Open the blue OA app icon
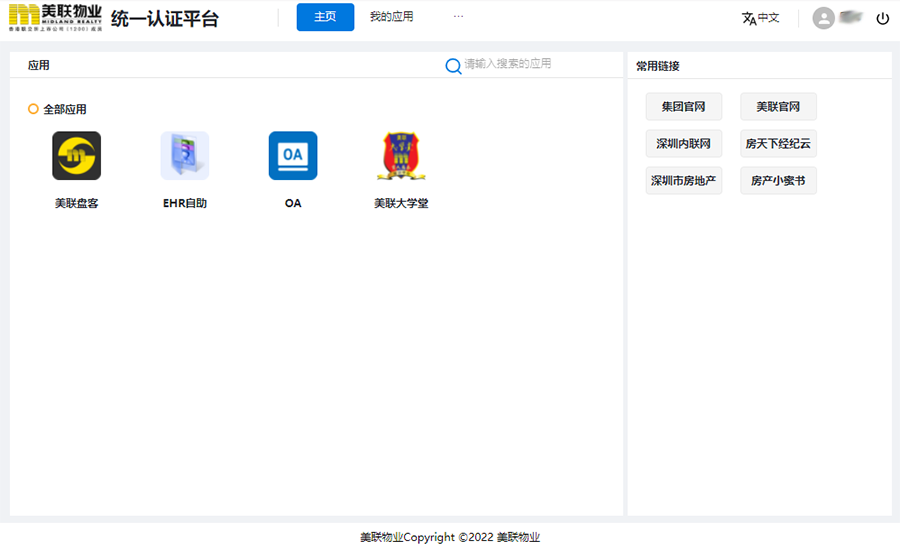The height and width of the screenshot is (554, 900). coord(293,156)
